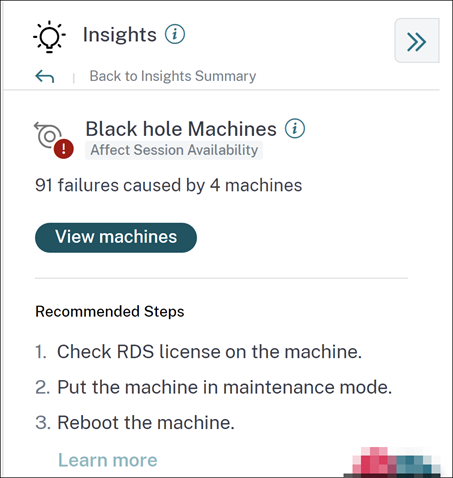The image size is (453, 478).
Task: Open info icon beside Black hole Machines
Action: tap(295, 128)
